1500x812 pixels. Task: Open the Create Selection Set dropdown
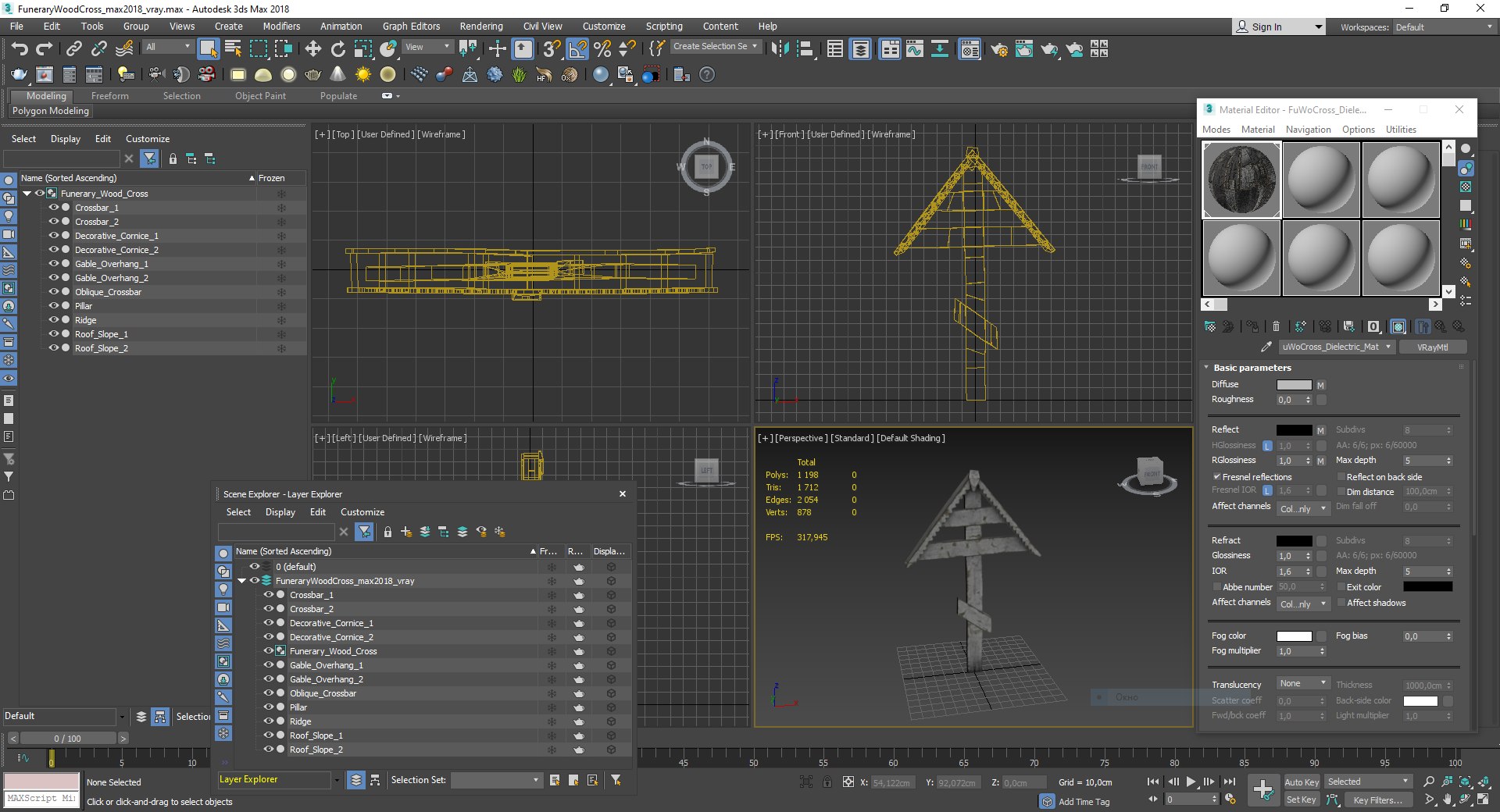[715, 47]
